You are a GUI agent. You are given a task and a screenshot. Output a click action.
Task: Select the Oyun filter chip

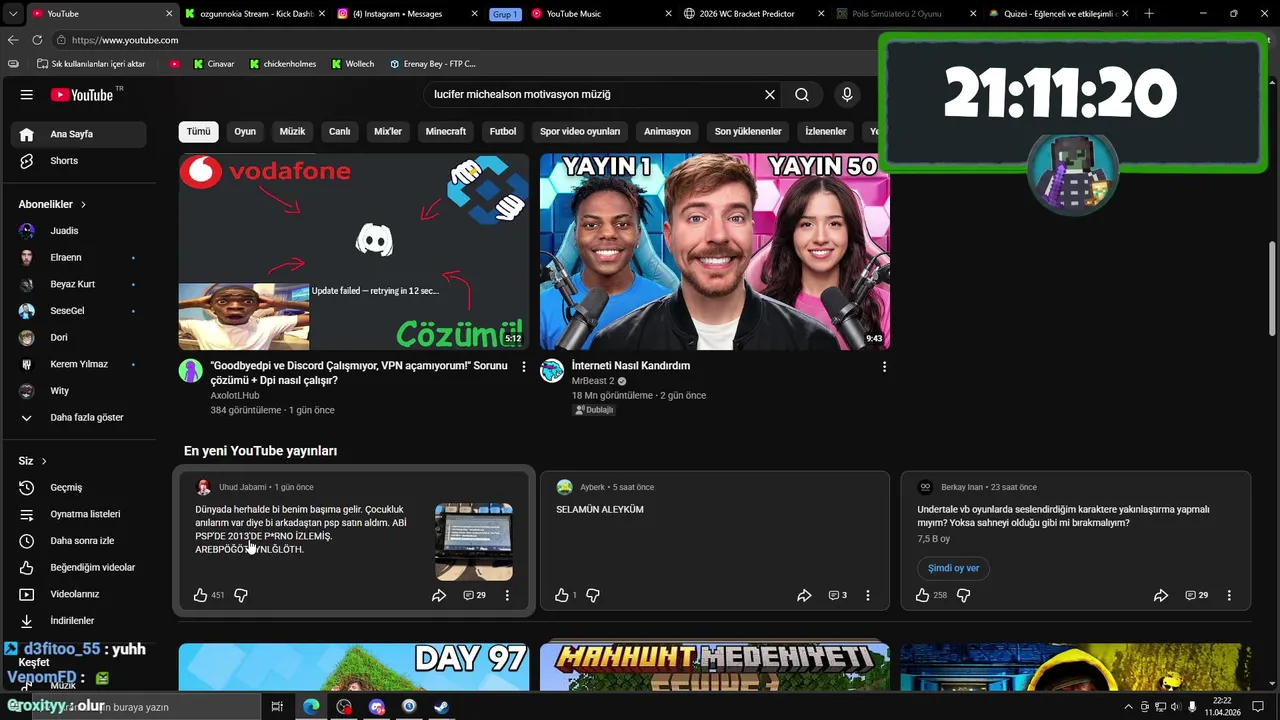(x=245, y=131)
